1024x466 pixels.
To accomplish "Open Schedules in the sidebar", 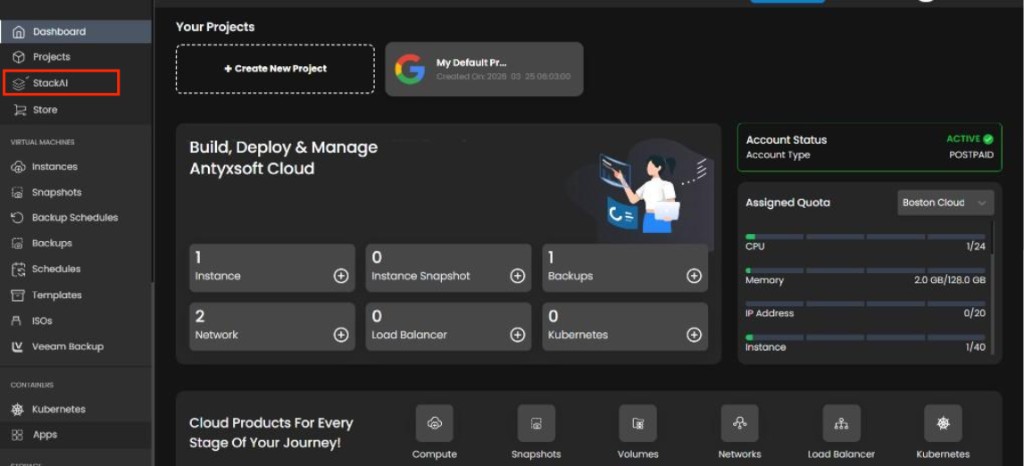I will tap(76, 269).
